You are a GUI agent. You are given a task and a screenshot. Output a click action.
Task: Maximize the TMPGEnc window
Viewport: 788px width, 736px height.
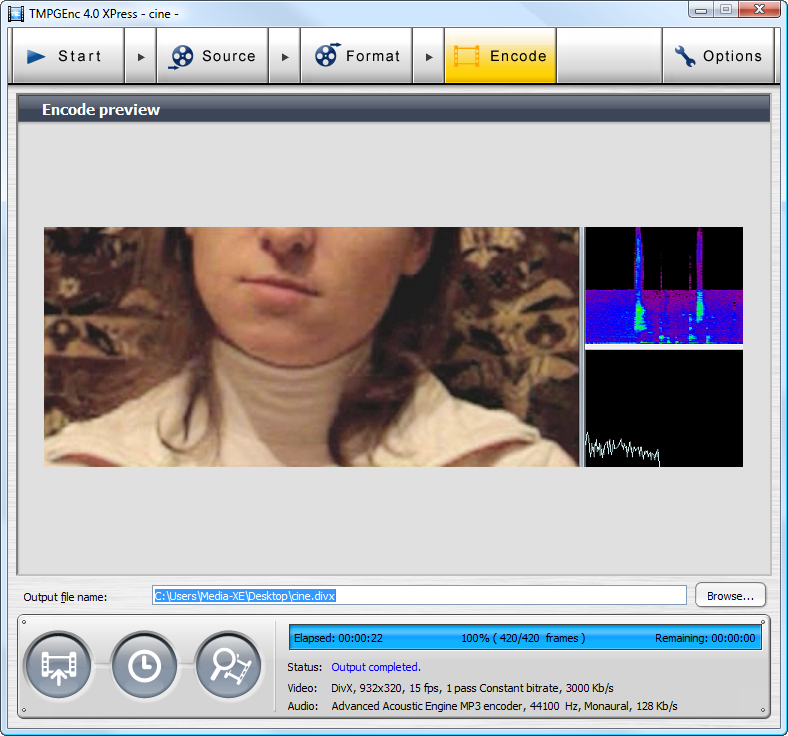(726, 10)
